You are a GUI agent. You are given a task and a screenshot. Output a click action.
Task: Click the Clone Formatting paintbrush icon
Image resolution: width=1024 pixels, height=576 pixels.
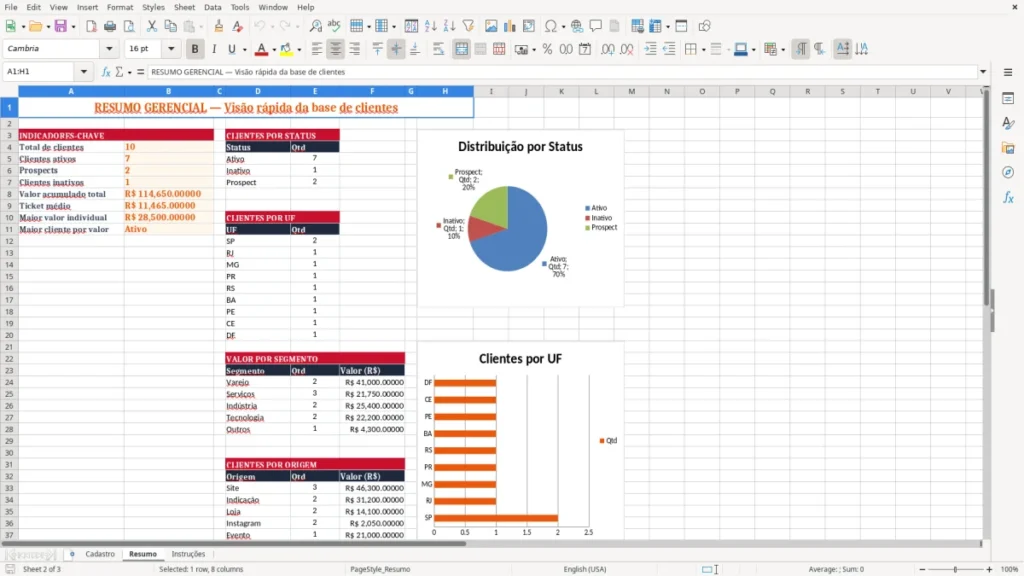click(219, 26)
